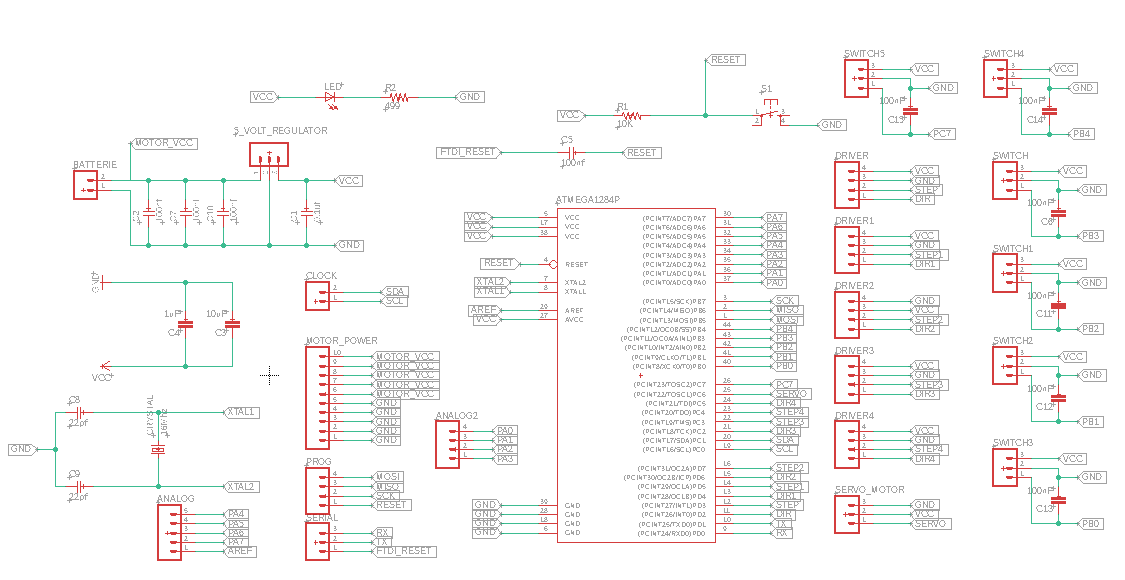This screenshot has height=580, width=1125.
Task: Click the PROG four-pin header
Action: point(317,490)
